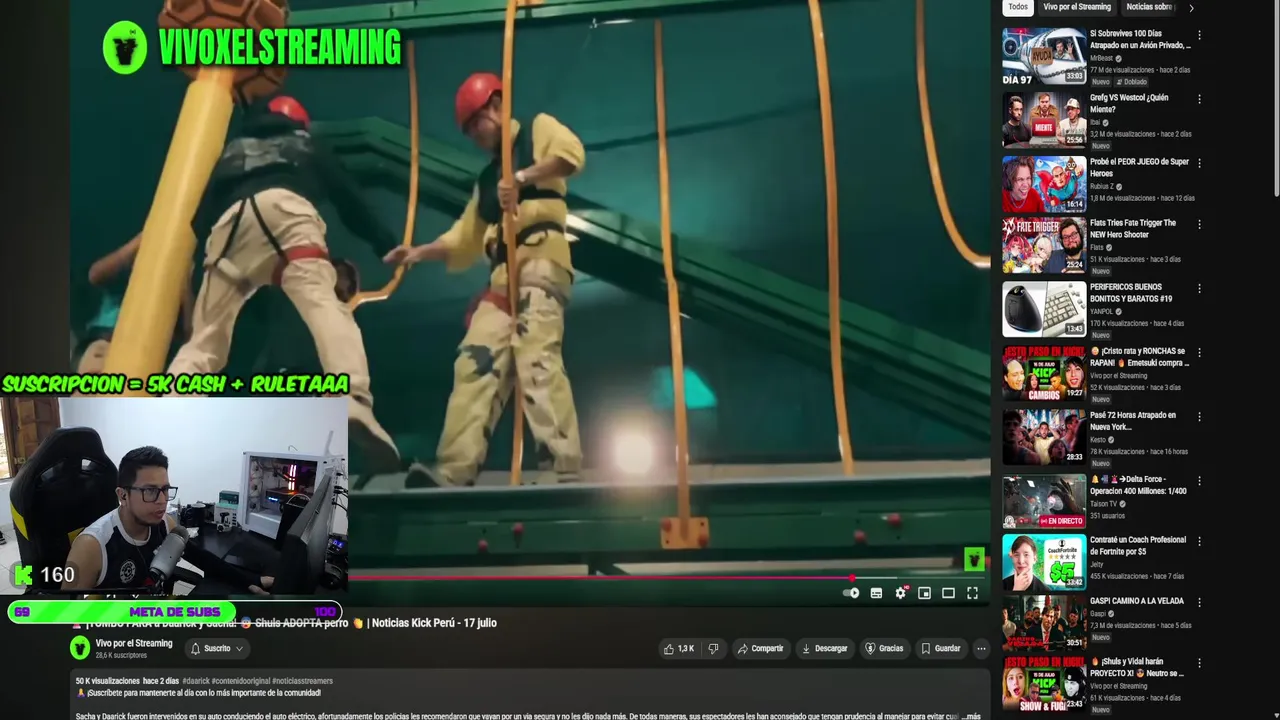Open the Flats Tries Fate Trigger thumbnail
1280x720 pixels.
pyautogui.click(x=1044, y=245)
